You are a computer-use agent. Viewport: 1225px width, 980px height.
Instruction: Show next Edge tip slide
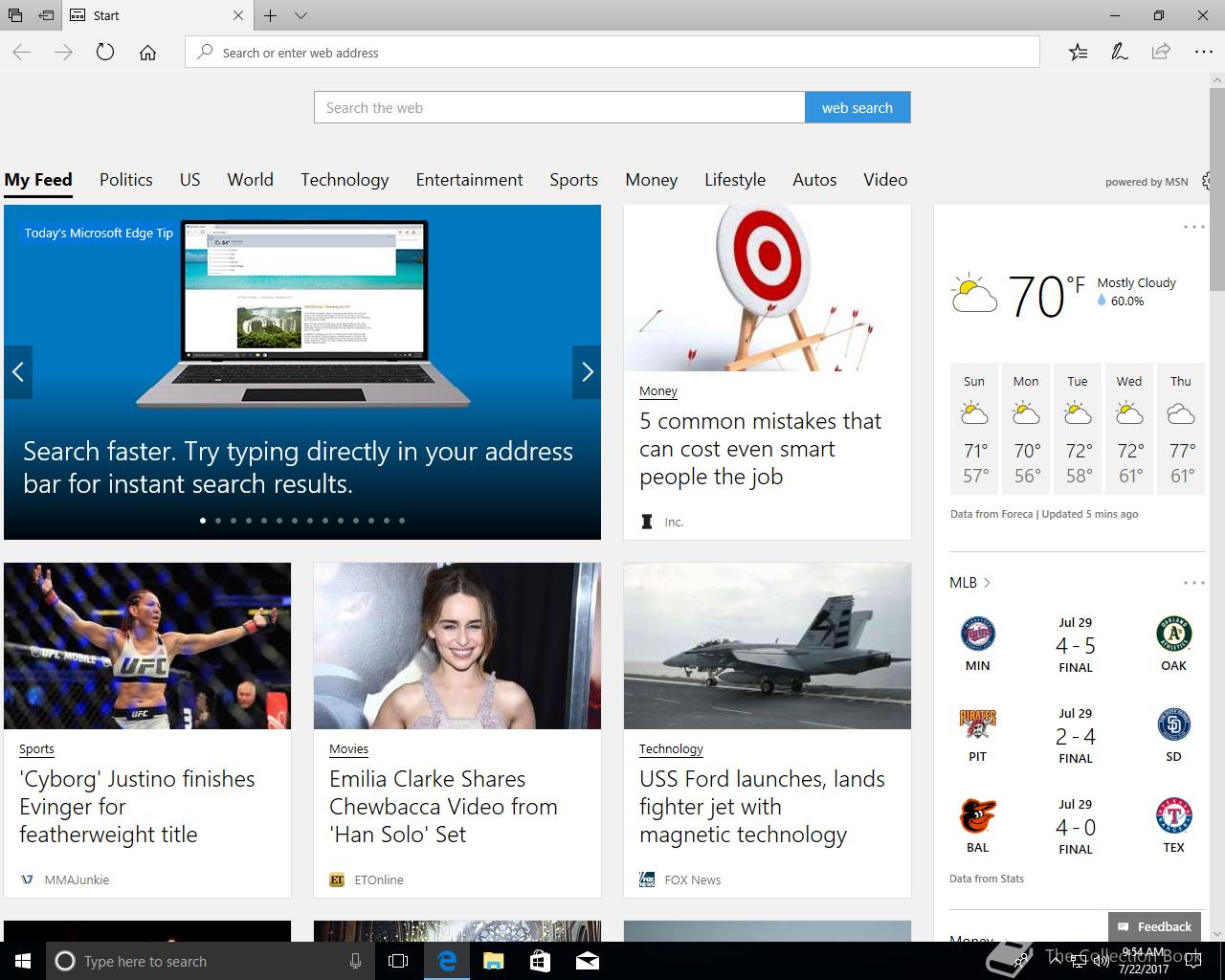pyautogui.click(x=587, y=372)
